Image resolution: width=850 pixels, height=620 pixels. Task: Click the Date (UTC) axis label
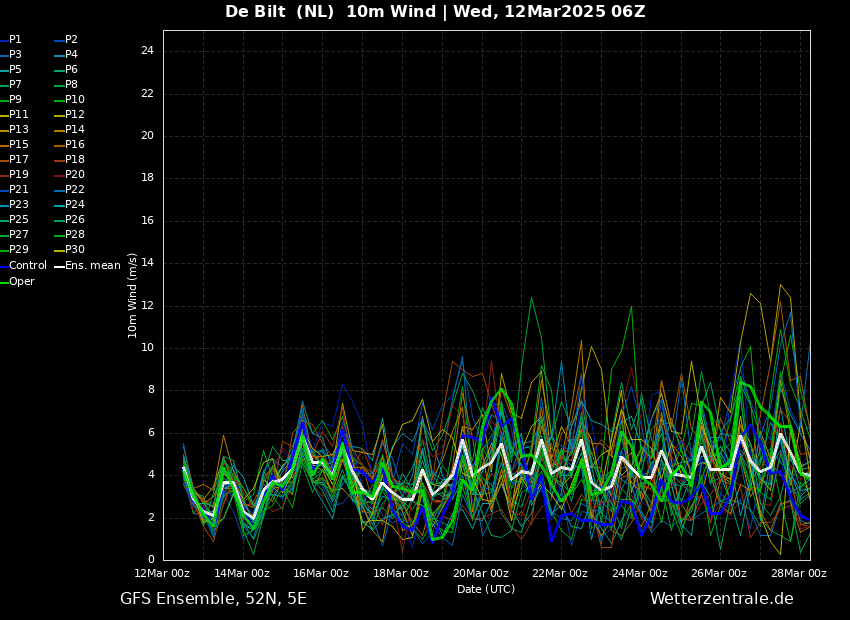486,589
